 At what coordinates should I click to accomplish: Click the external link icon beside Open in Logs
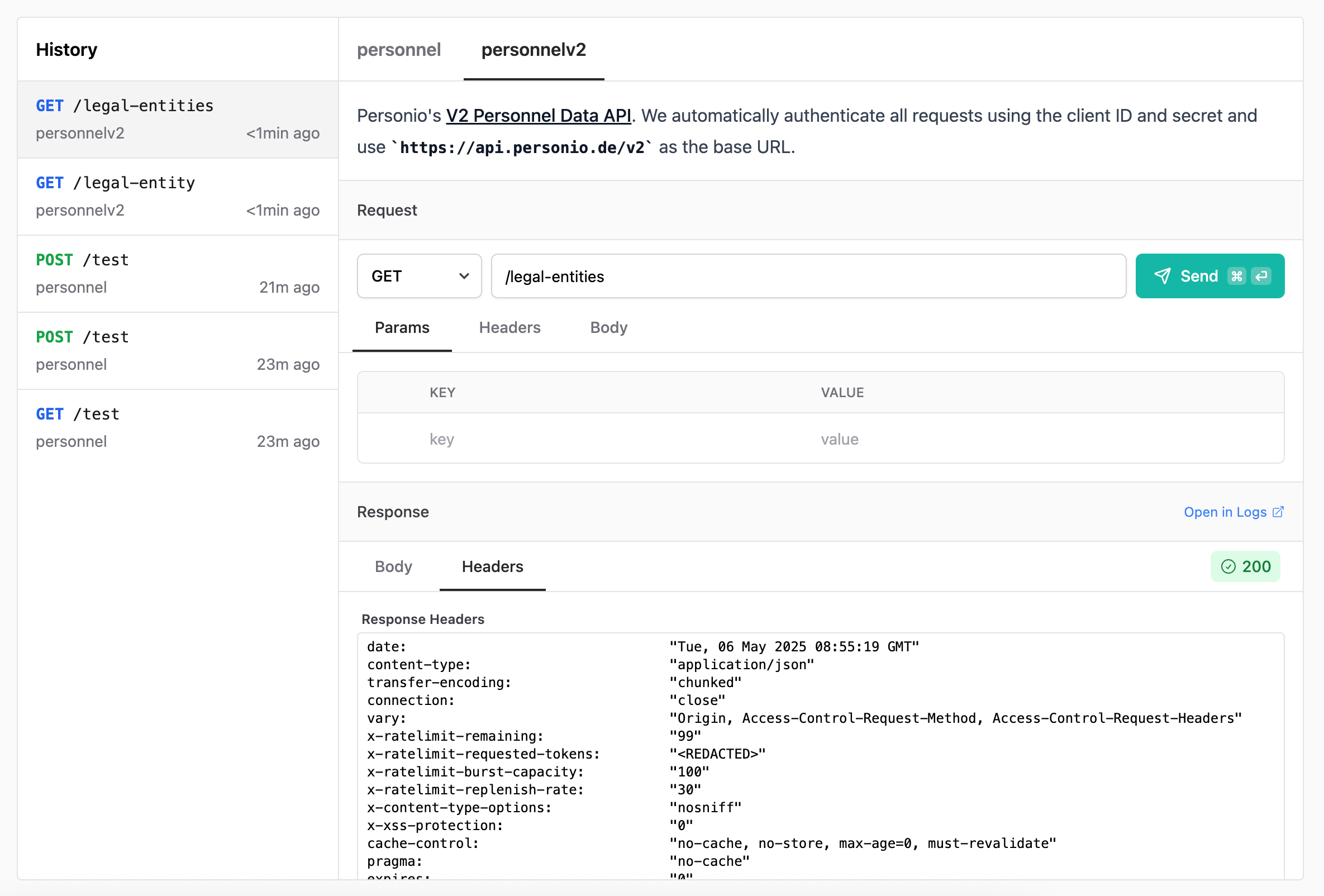[1278, 512]
